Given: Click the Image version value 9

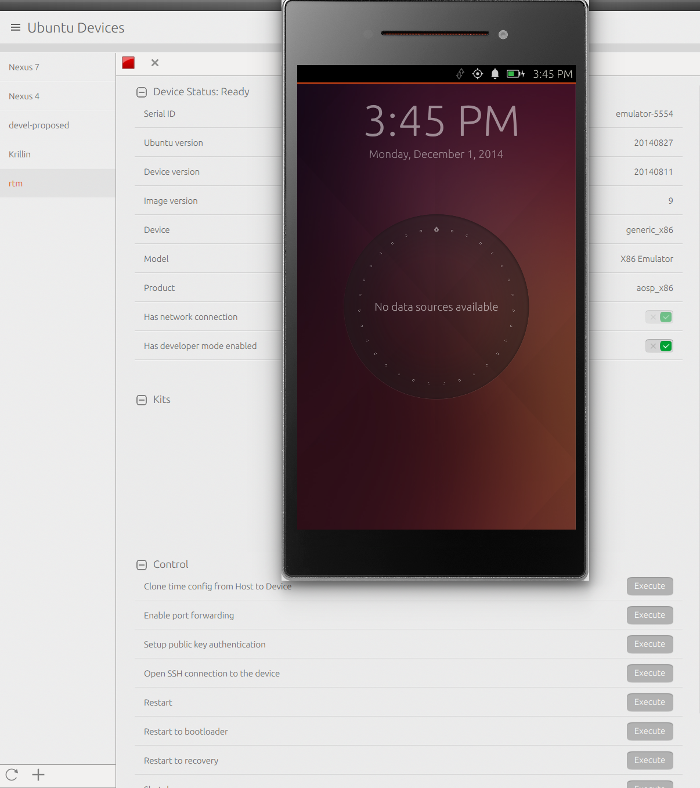Looking at the screenshot, I should (x=670, y=201).
